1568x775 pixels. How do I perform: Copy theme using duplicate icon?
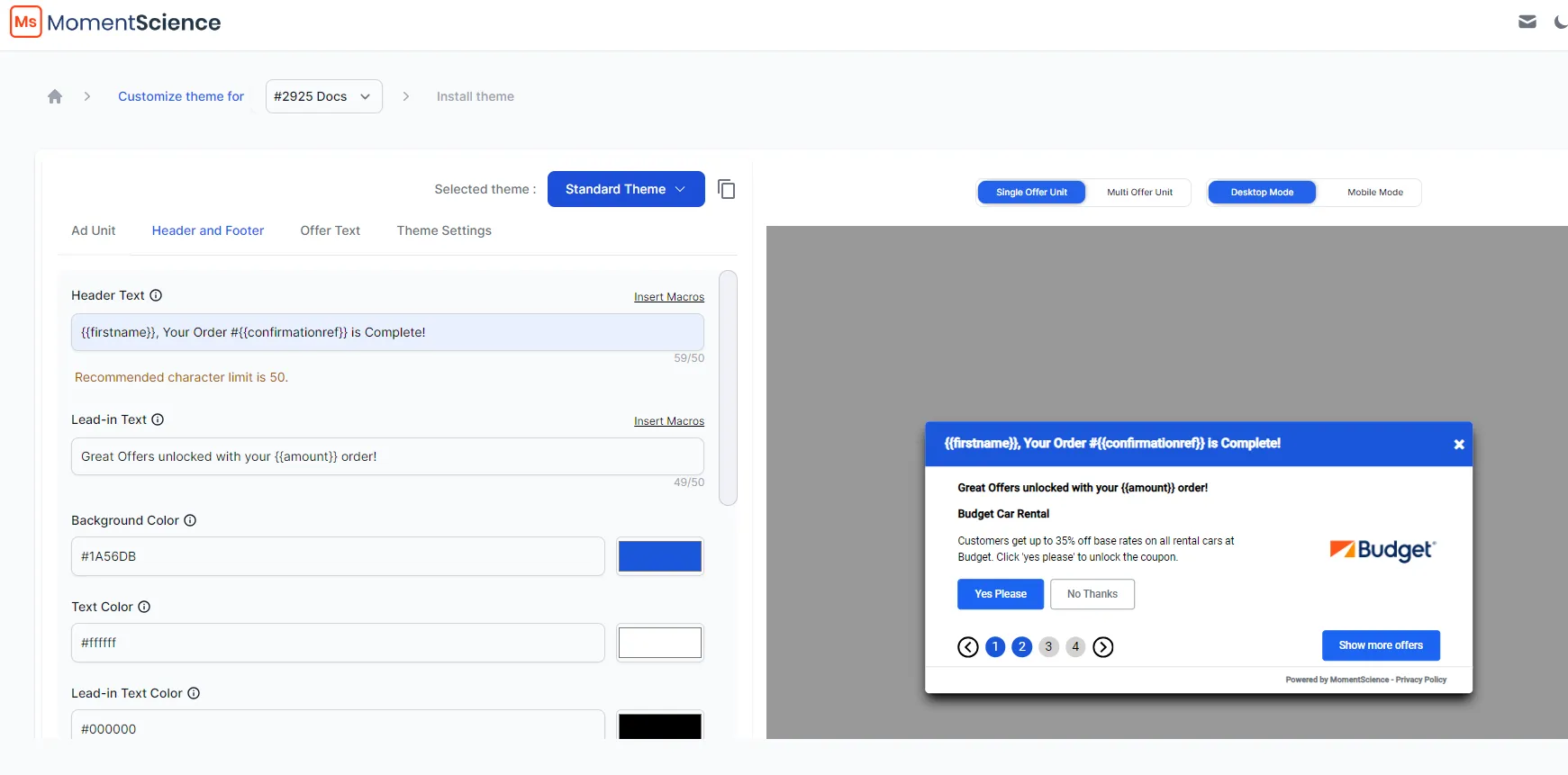[727, 189]
